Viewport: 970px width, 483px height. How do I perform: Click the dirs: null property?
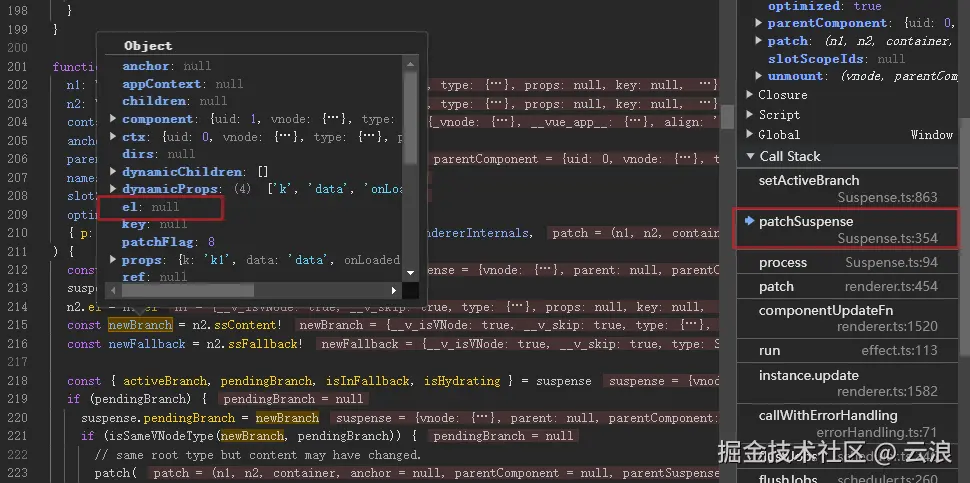point(158,154)
